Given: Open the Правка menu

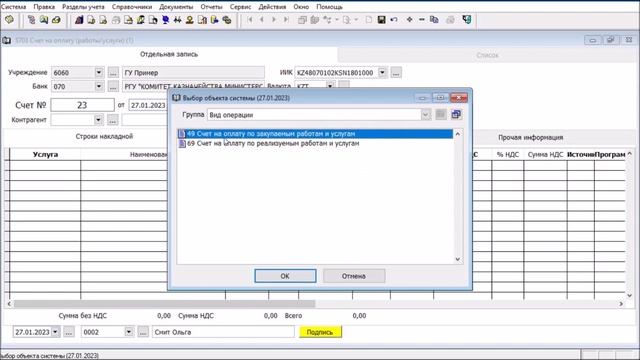Looking at the screenshot, I should pos(44,7).
